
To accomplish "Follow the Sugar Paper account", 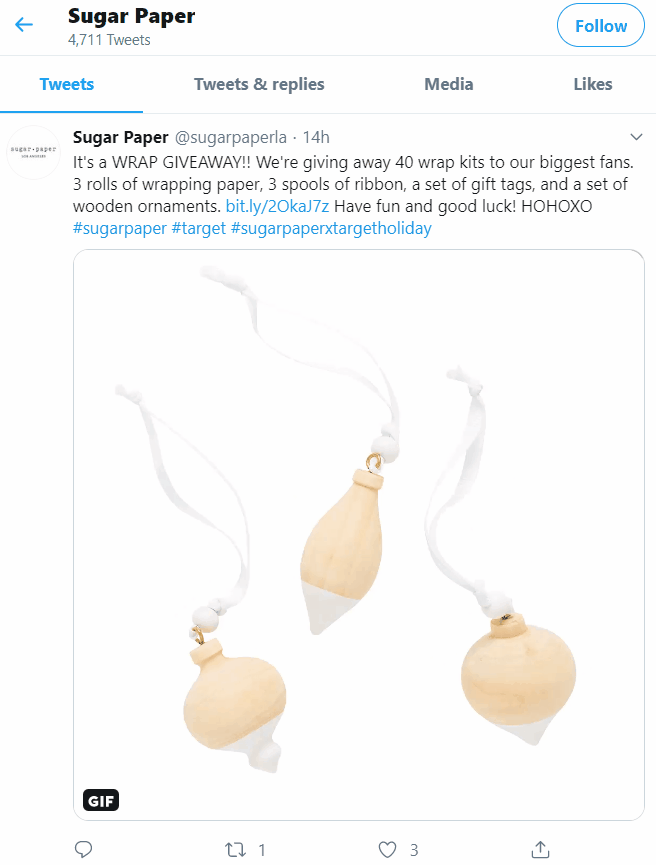I will (x=601, y=25).
